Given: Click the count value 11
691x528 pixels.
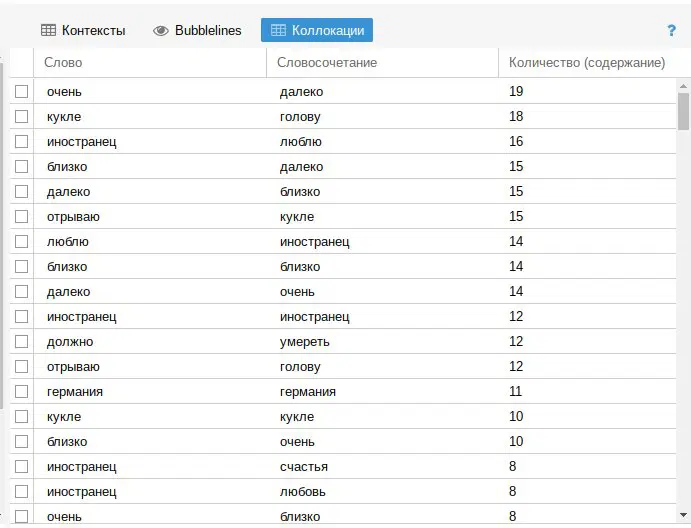Looking at the screenshot, I should pos(516,391).
